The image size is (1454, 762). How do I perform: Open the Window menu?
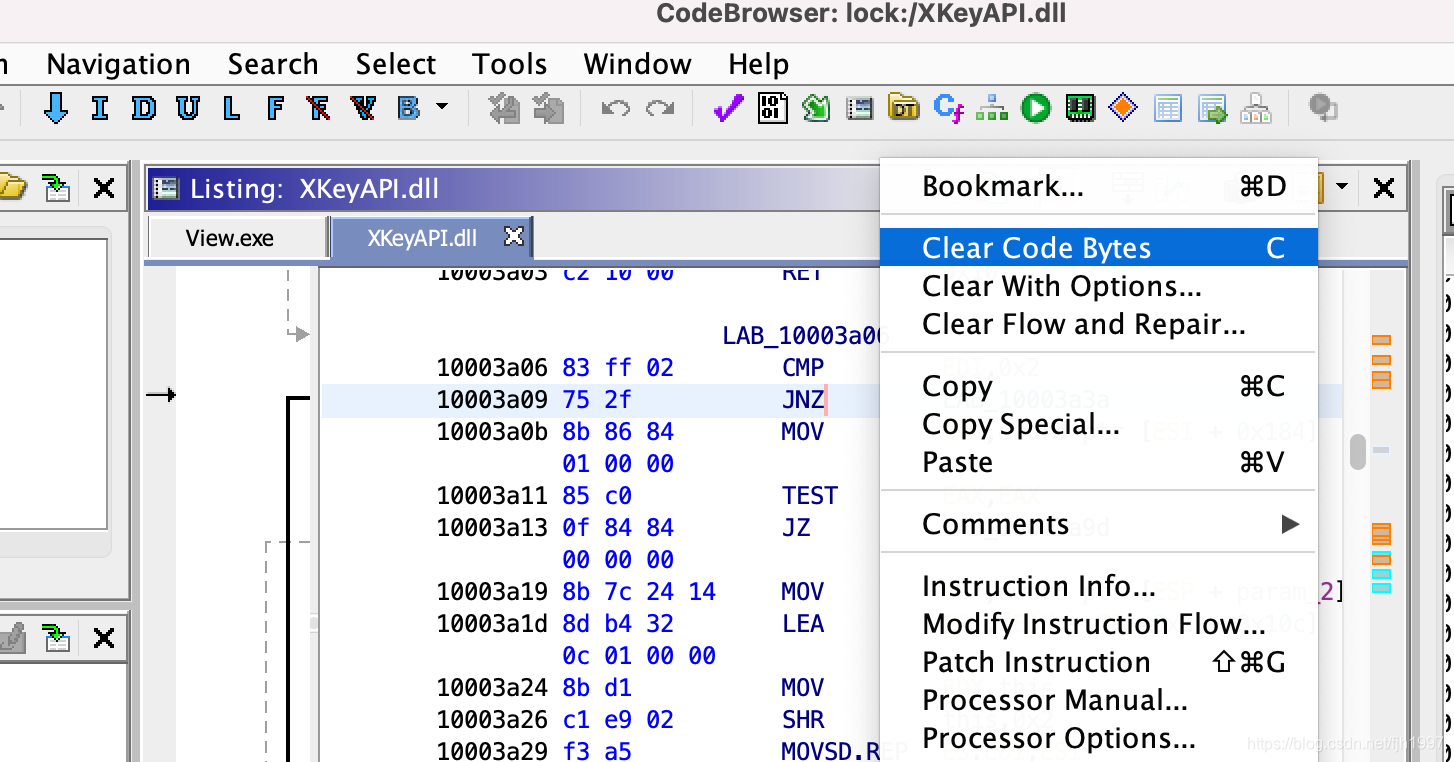point(638,64)
